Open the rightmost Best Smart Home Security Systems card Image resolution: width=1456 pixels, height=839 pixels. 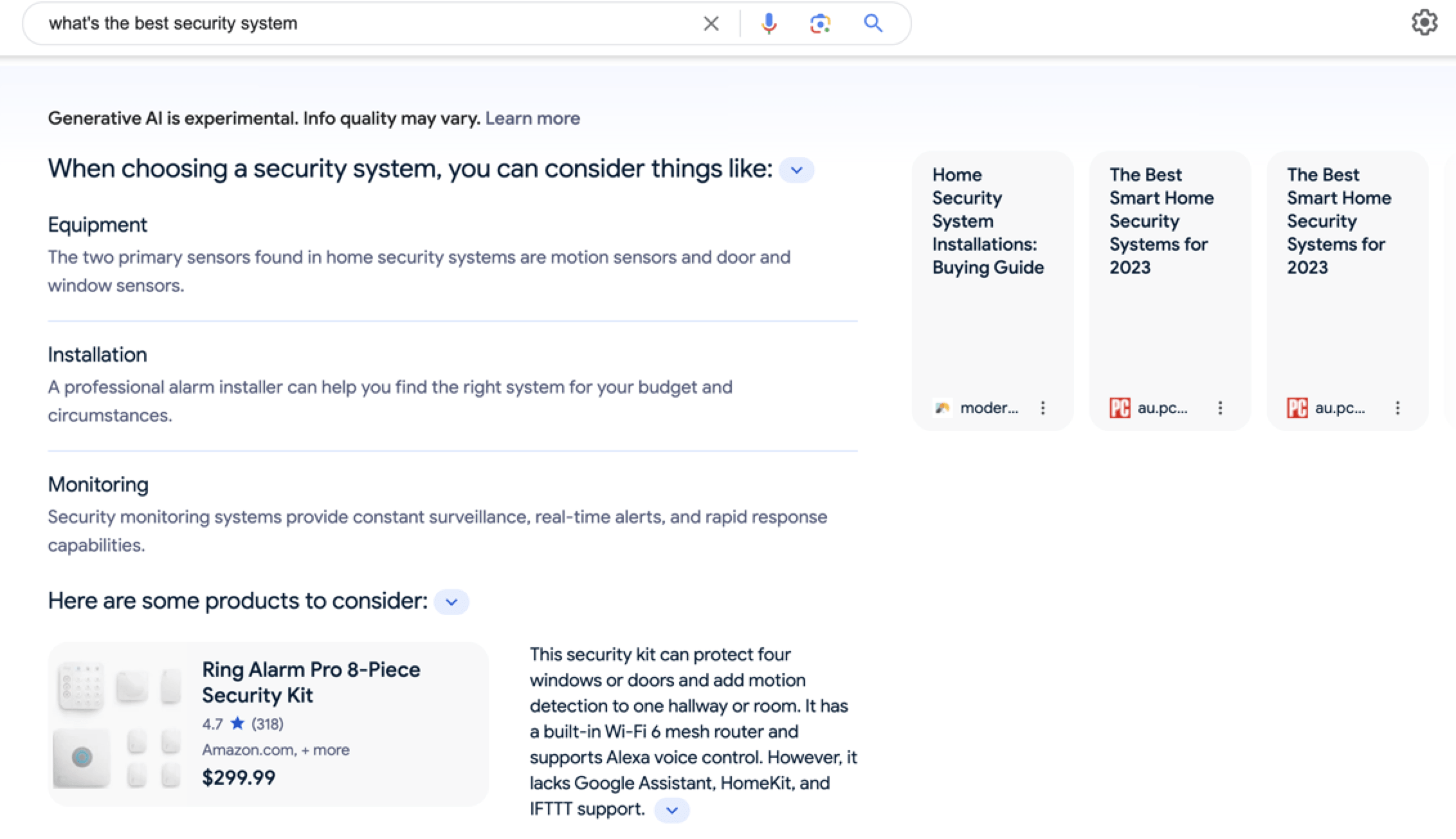[1347, 291]
